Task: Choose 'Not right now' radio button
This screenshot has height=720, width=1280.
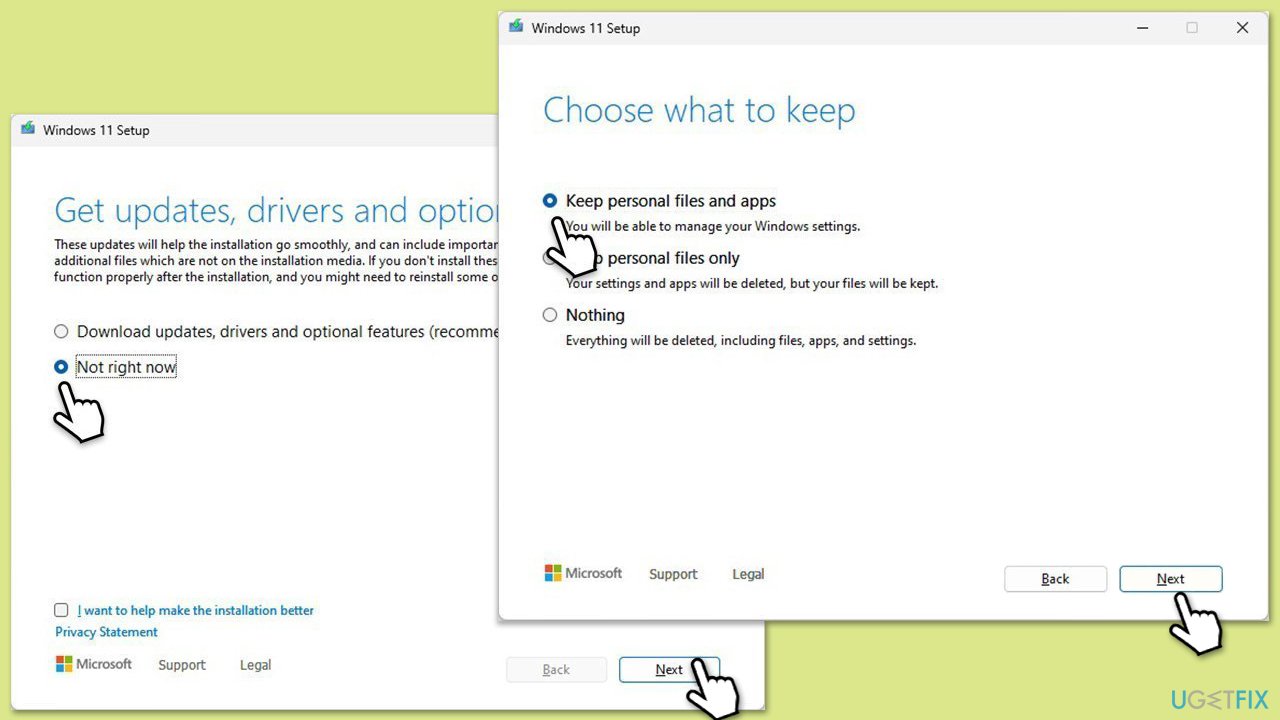Action: [61, 367]
